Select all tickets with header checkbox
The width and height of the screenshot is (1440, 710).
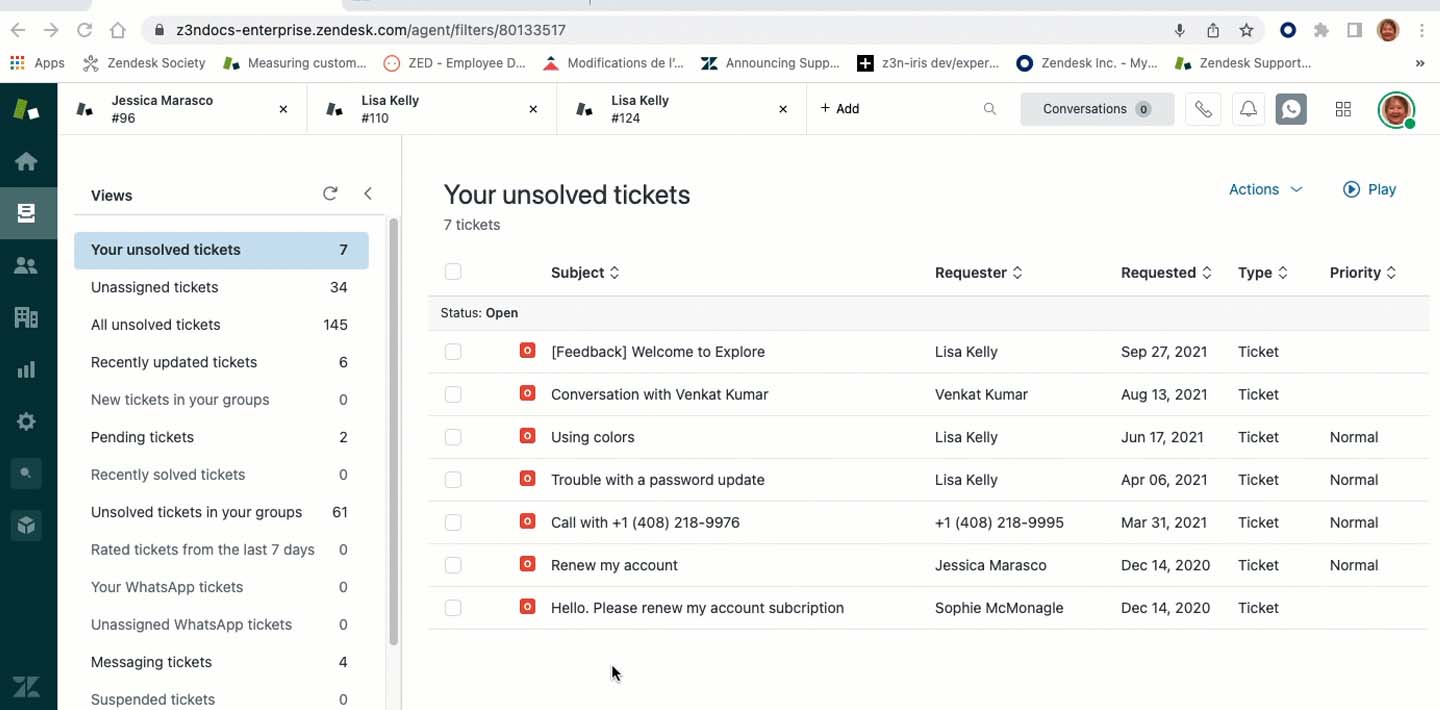pos(453,272)
